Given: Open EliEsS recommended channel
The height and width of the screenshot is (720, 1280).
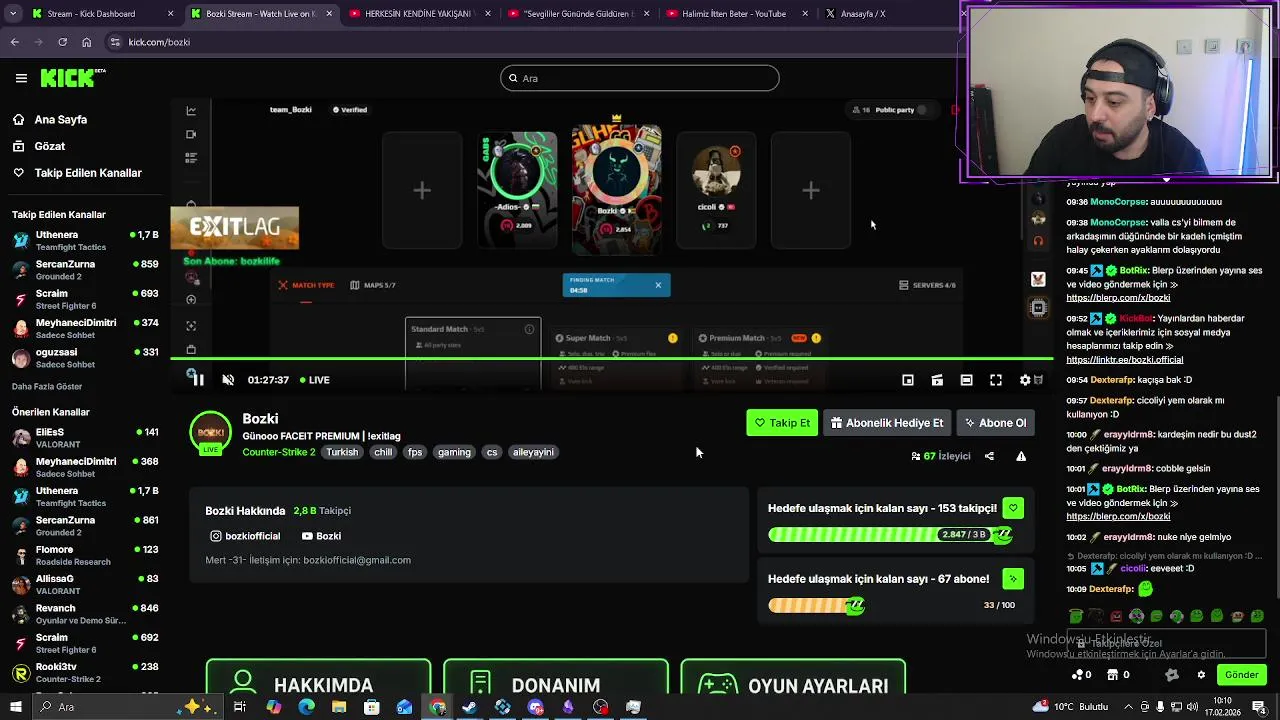Looking at the screenshot, I should coord(85,438).
